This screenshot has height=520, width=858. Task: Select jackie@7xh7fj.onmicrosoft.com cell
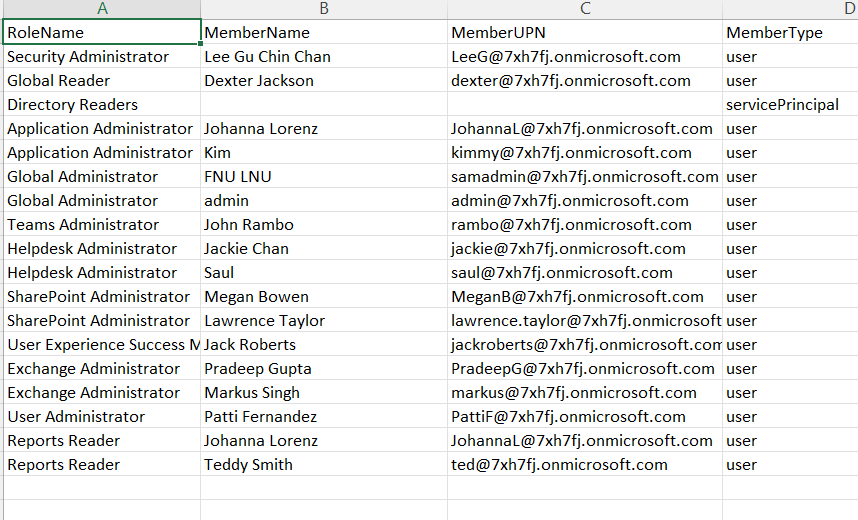(585, 249)
